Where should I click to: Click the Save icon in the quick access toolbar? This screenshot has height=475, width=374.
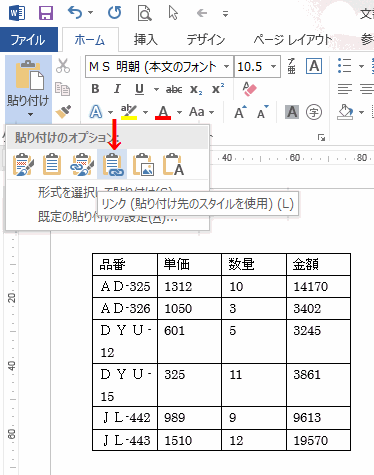click(x=46, y=13)
